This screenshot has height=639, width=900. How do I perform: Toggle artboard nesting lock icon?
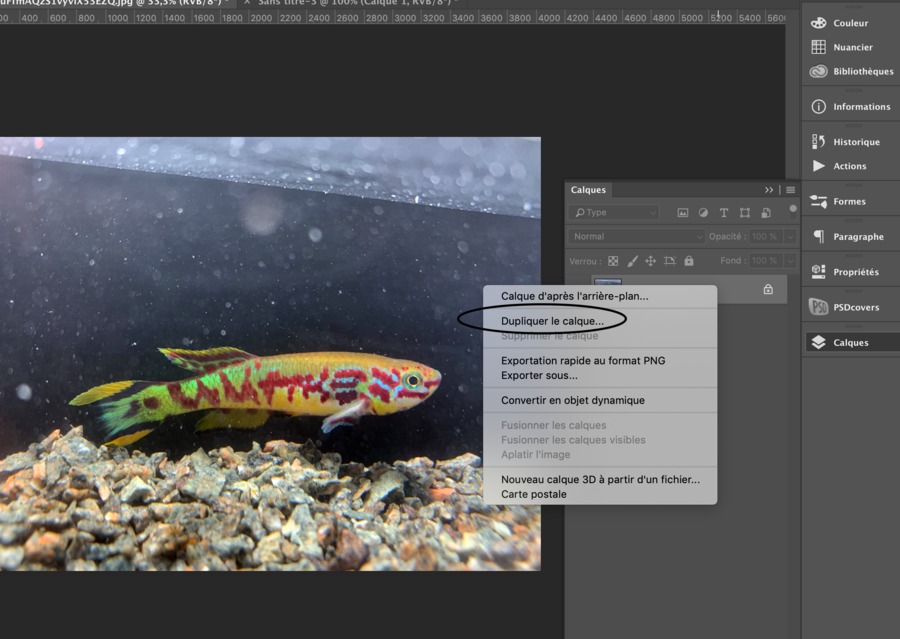pos(670,261)
